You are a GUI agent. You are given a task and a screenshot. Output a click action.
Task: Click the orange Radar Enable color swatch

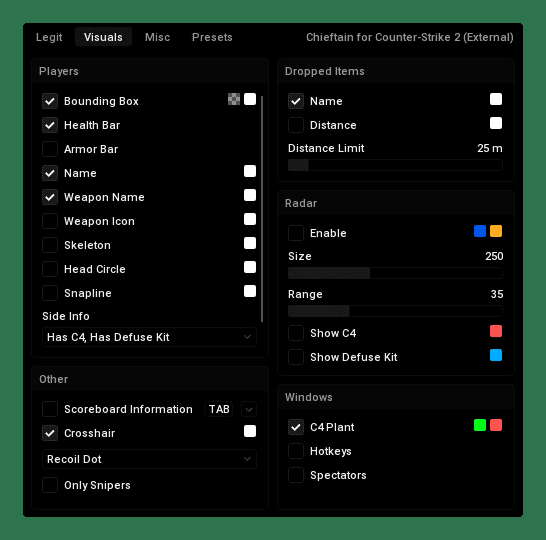pos(496,231)
